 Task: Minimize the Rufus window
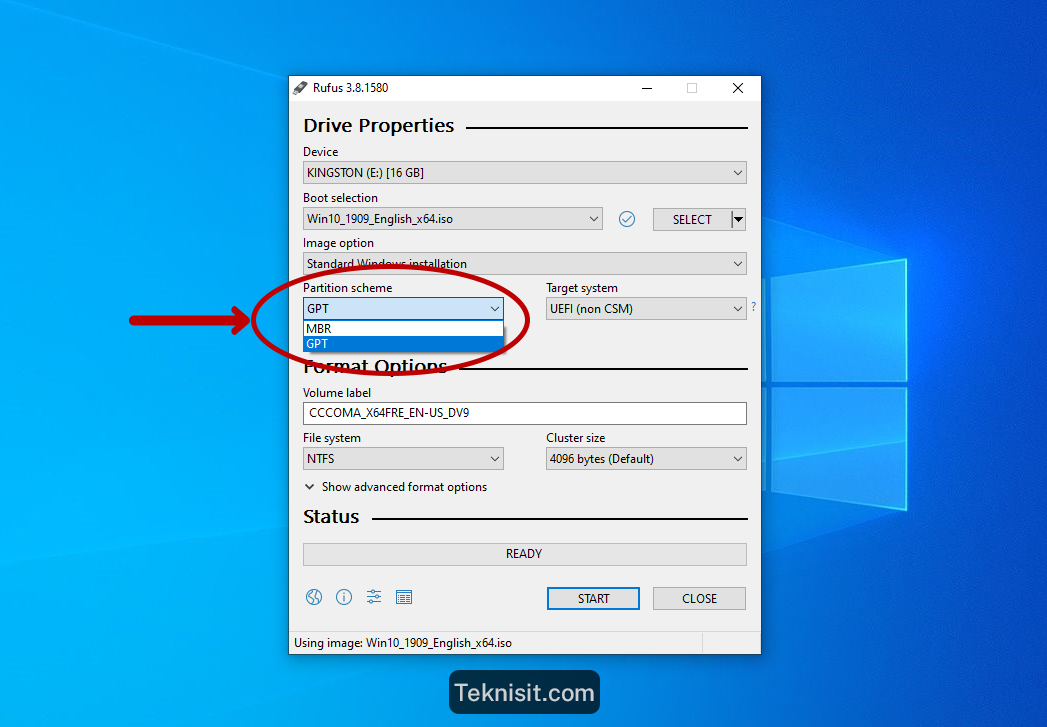click(x=647, y=88)
